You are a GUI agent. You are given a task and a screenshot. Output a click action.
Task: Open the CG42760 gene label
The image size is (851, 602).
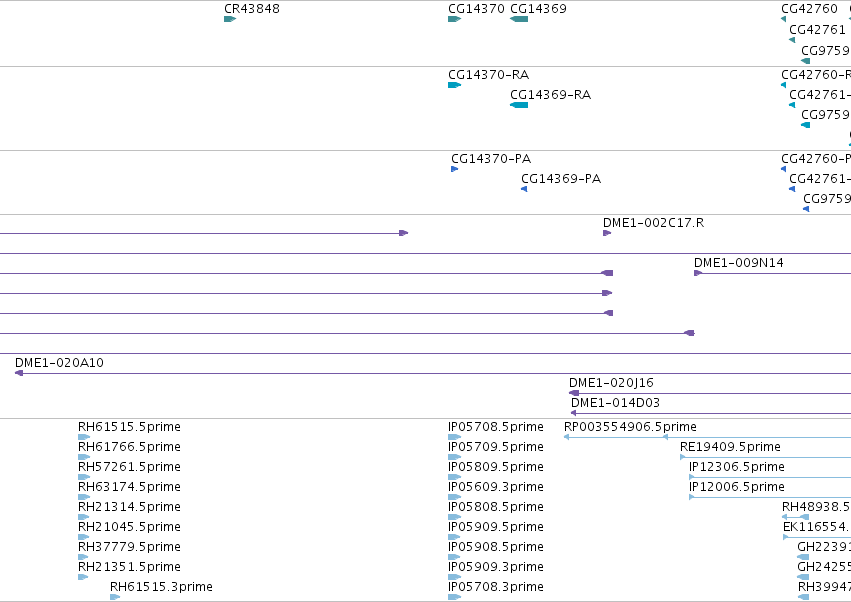point(809,9)
